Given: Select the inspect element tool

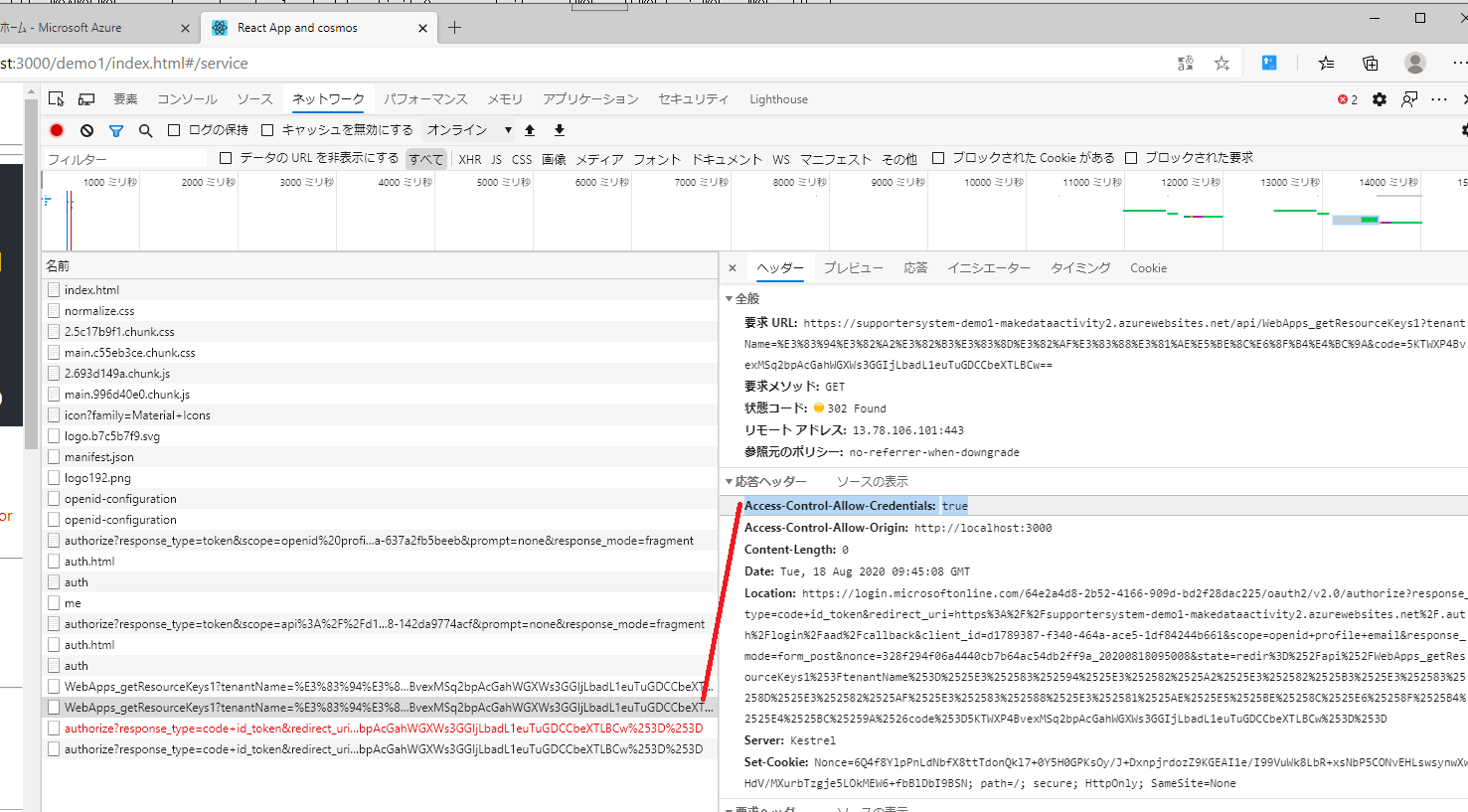Looking at the screenshot, I should [x=56, y=98].
